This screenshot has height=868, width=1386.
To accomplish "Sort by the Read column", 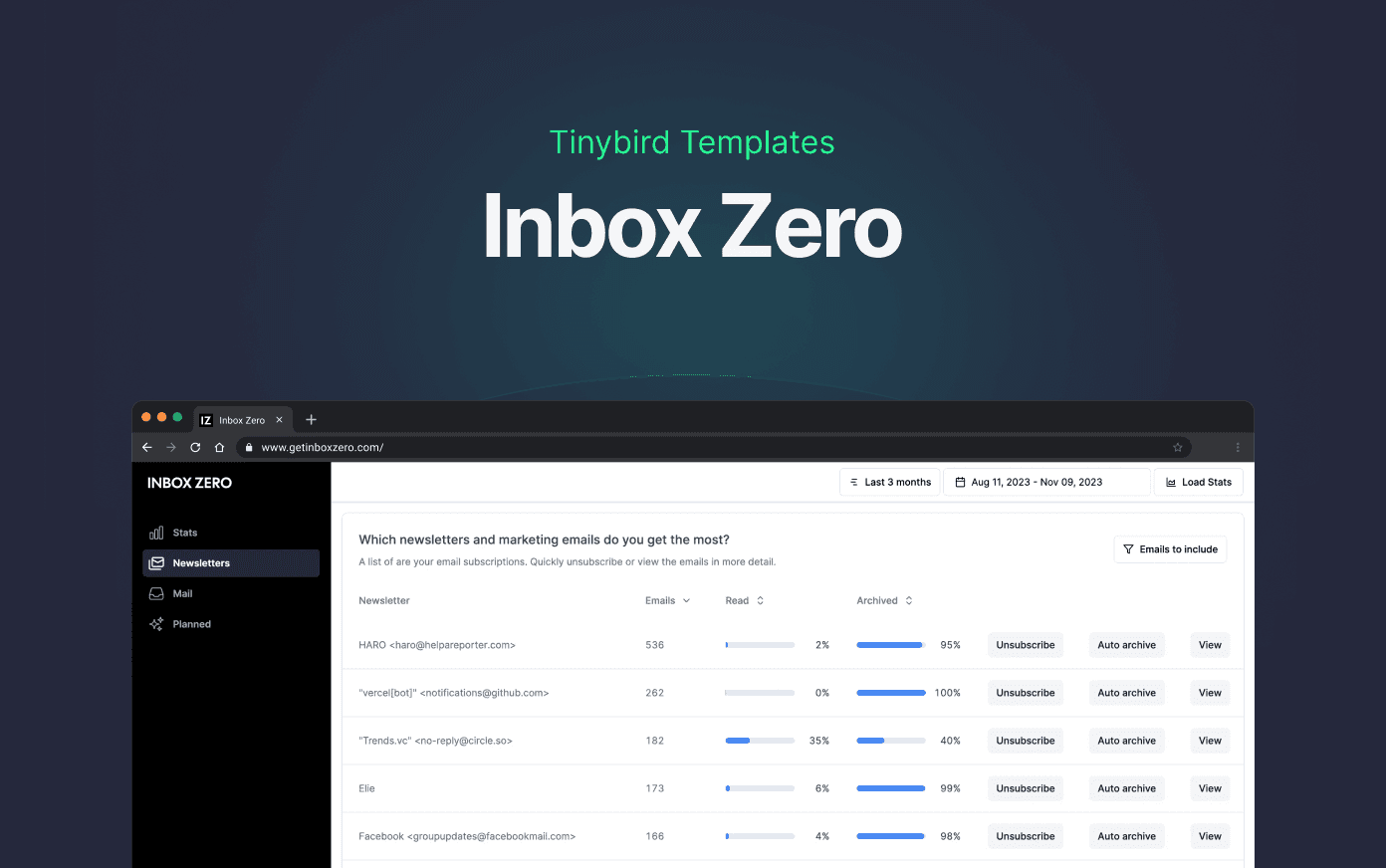I will coord(745,601).
